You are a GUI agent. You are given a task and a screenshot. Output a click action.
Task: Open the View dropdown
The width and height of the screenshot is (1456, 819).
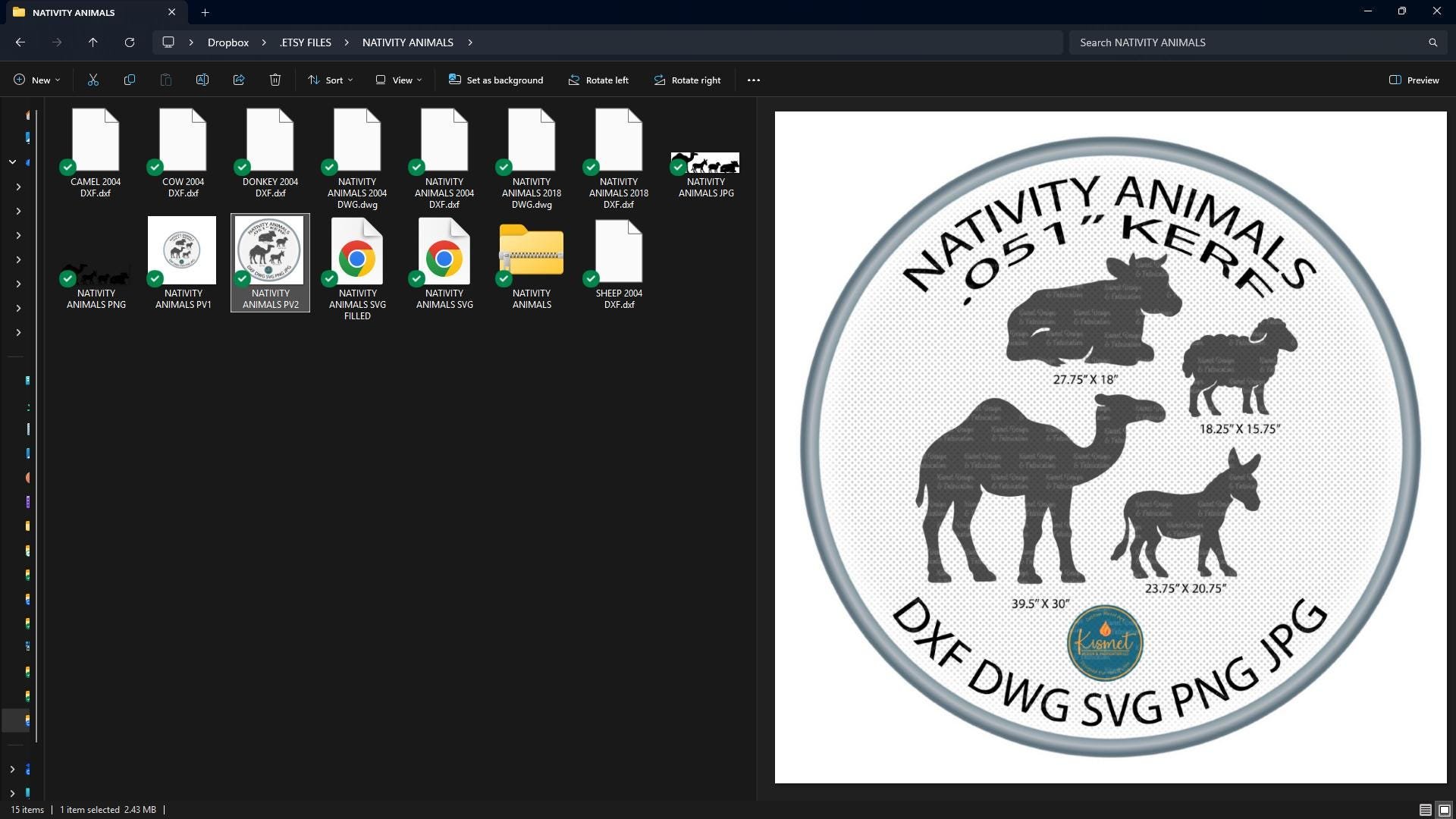tap(398, 80)
